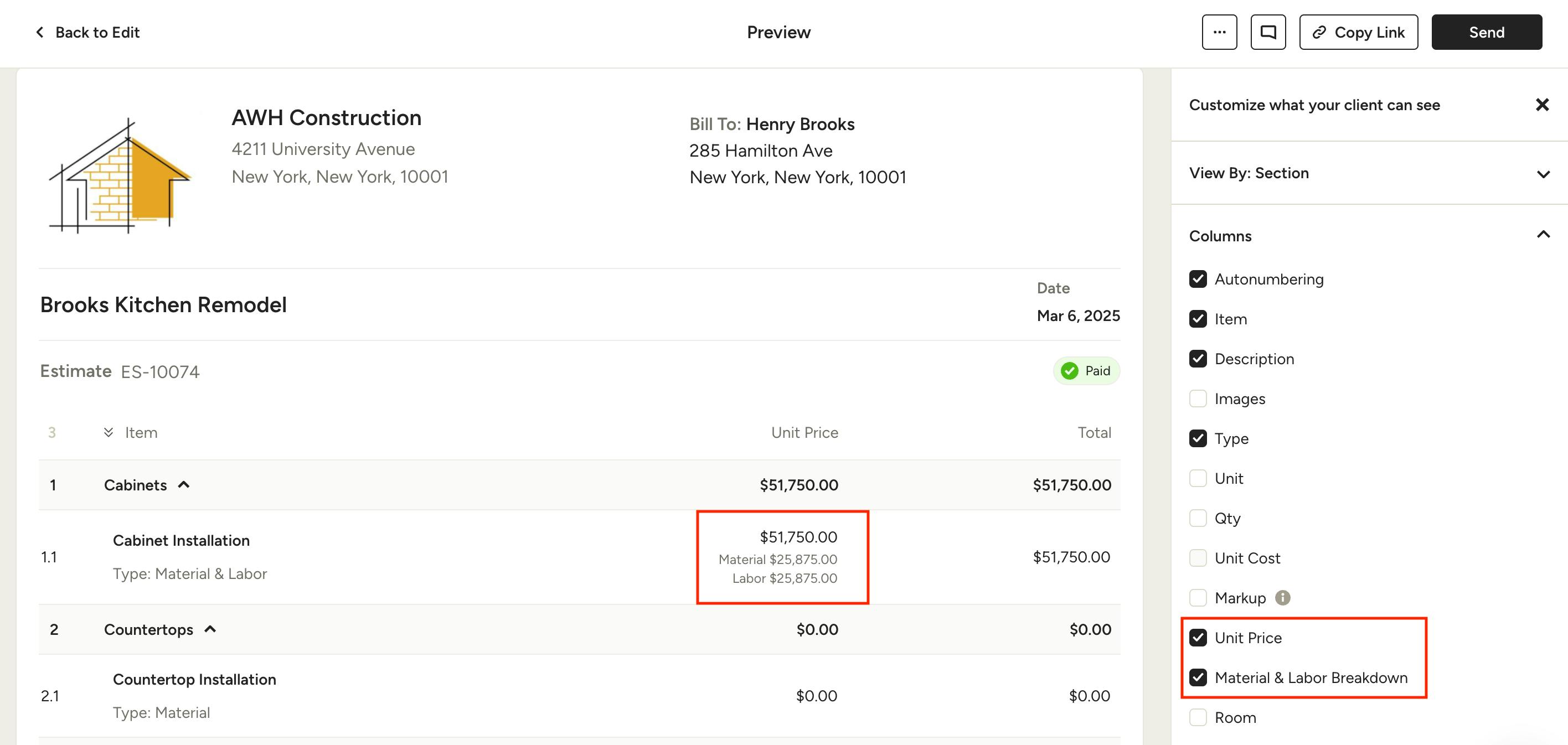Check the Room column checkbox
This screenshot has height=745, width=1568.
click(1198, 718)
